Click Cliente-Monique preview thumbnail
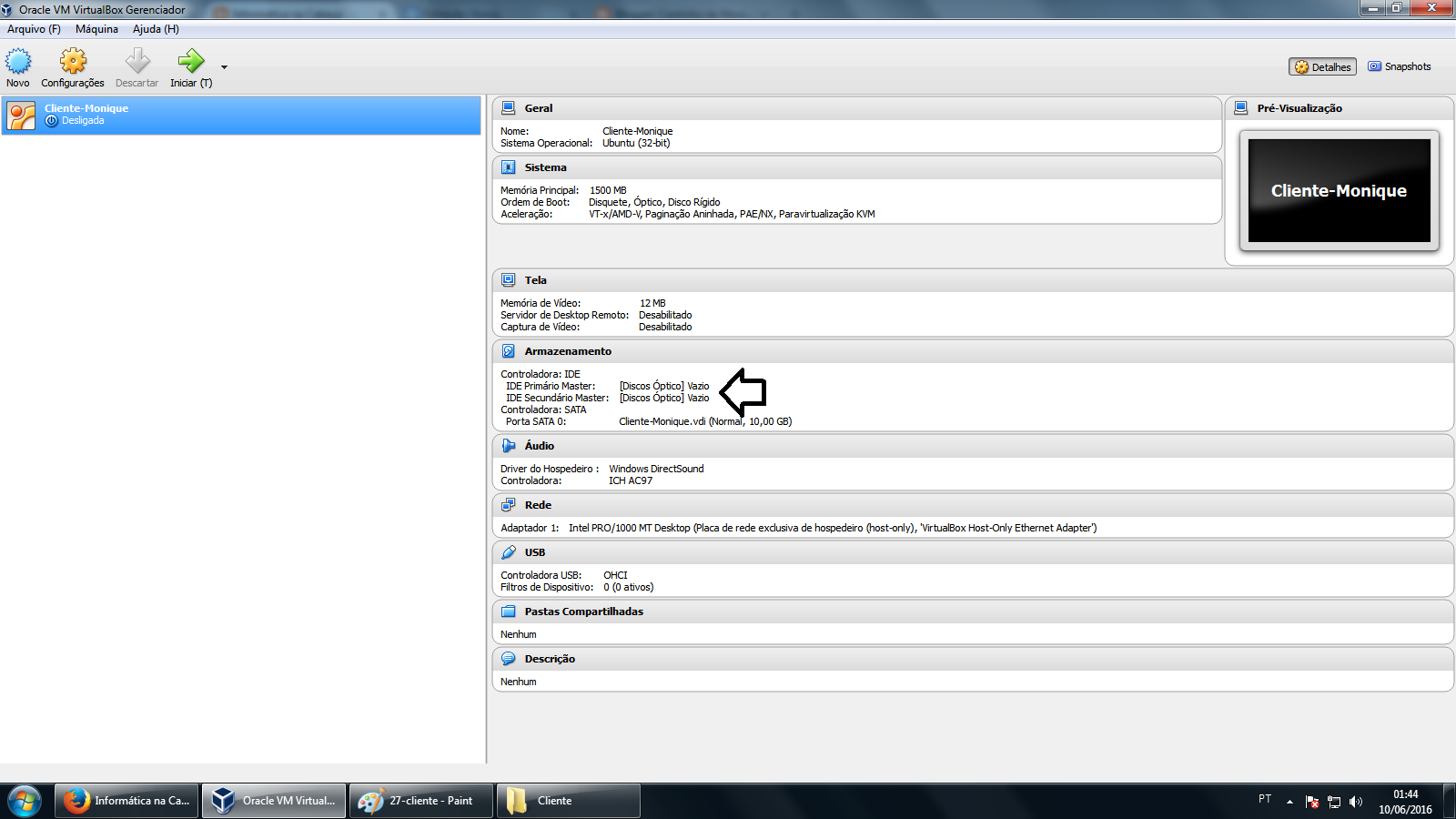Viewport: 1456px width, 819px height. [x=1339, y=191]
